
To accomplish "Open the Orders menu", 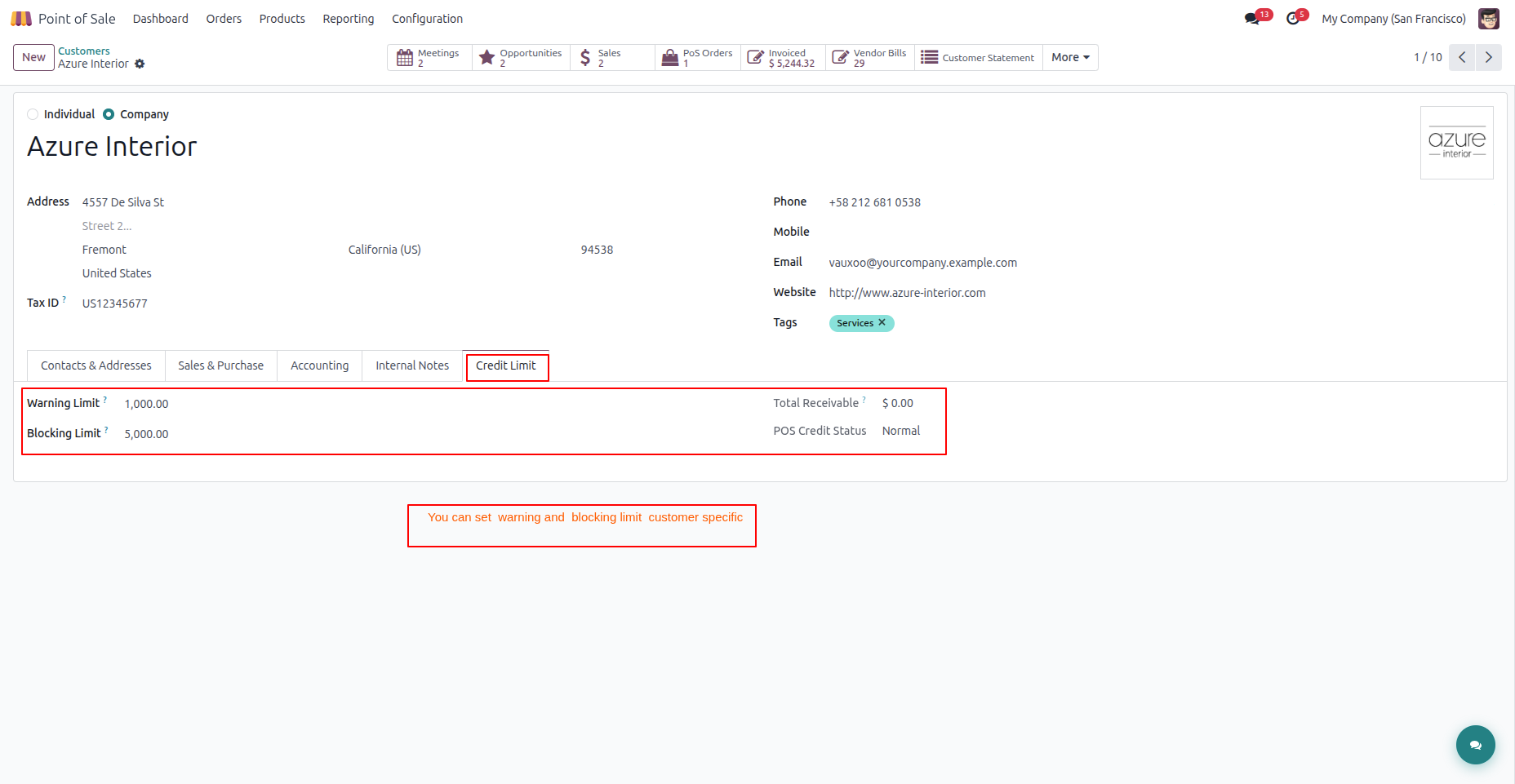I will [x=224, y=19].
